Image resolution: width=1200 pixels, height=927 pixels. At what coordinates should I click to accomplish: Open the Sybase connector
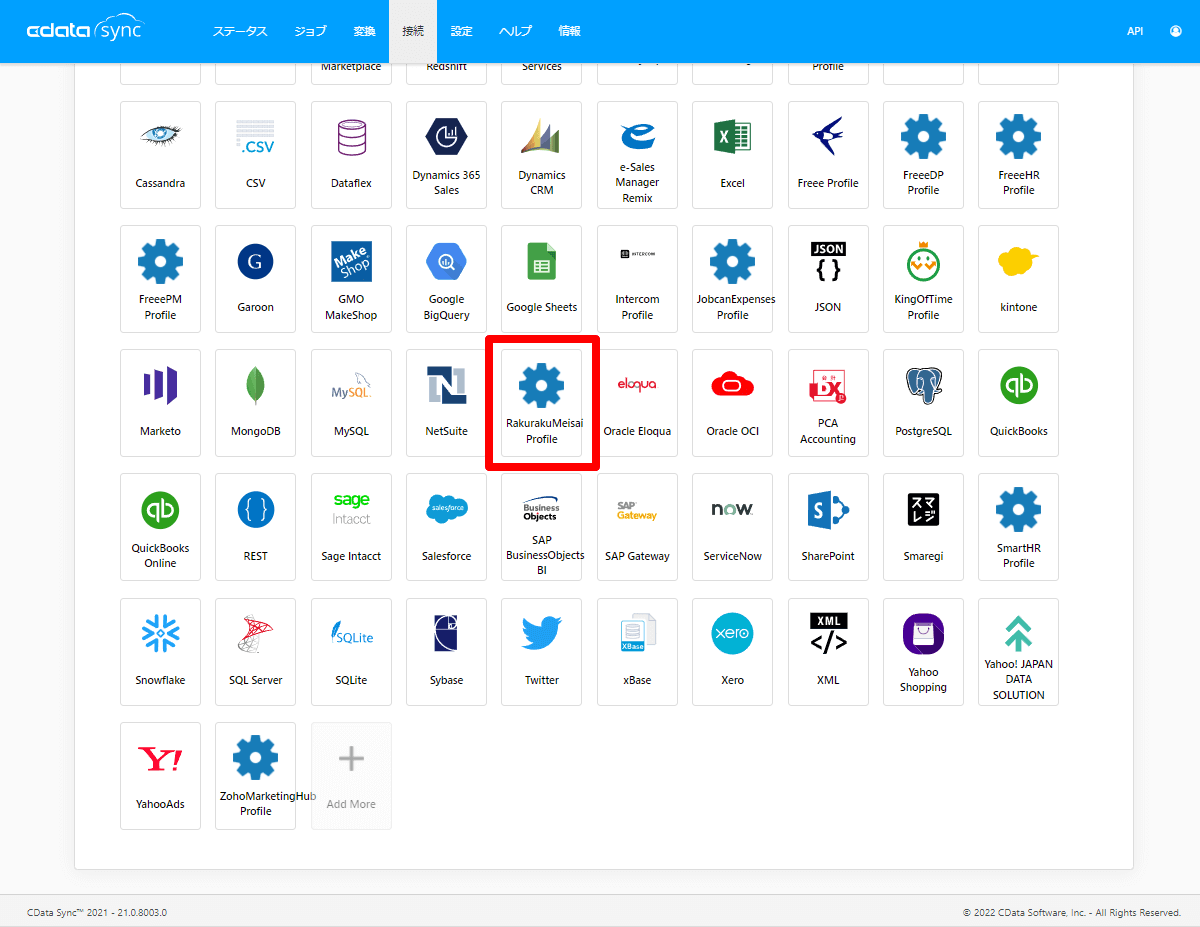tap(446, 652)
